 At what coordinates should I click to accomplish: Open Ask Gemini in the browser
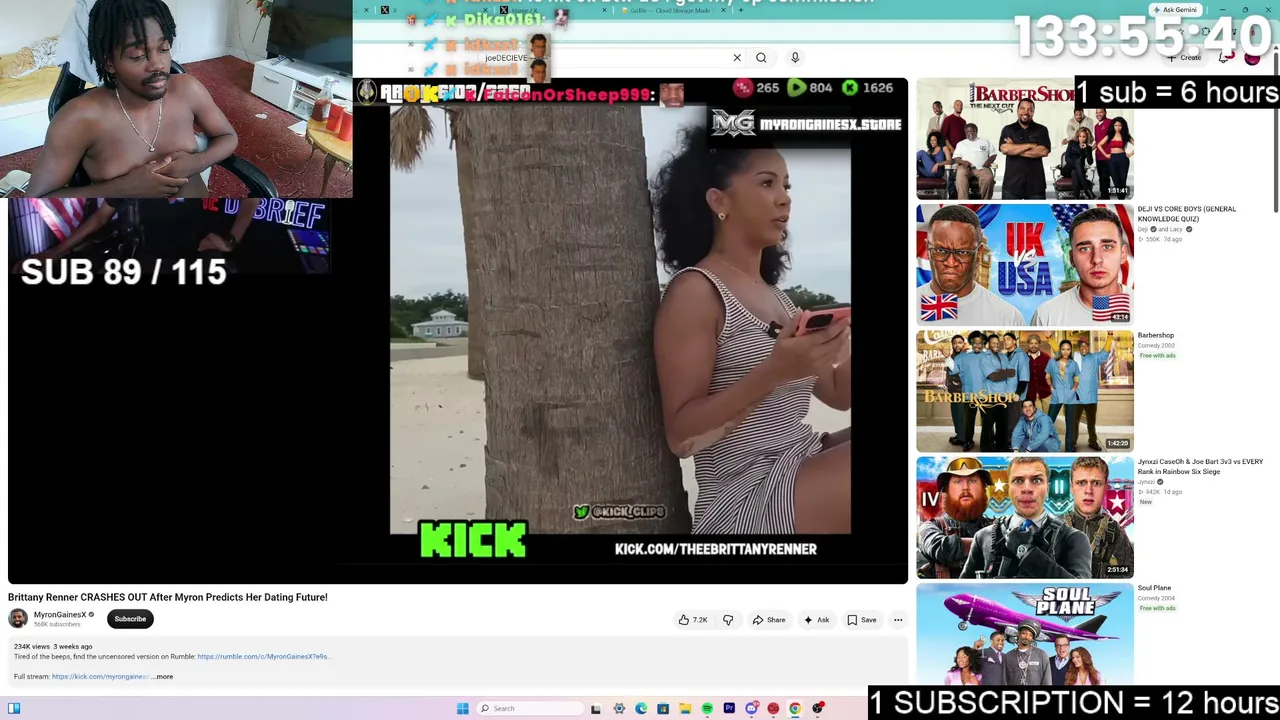click(1175, 10)
